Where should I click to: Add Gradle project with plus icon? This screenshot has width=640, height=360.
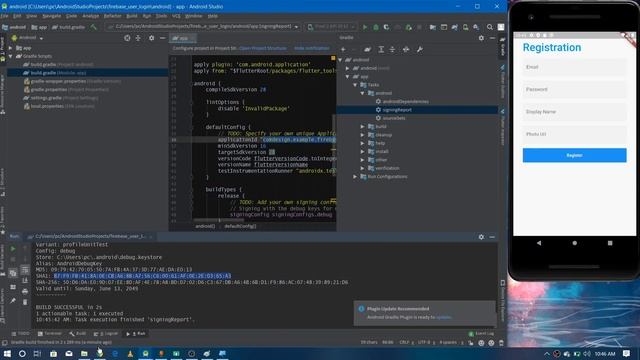tap(343, 49)
